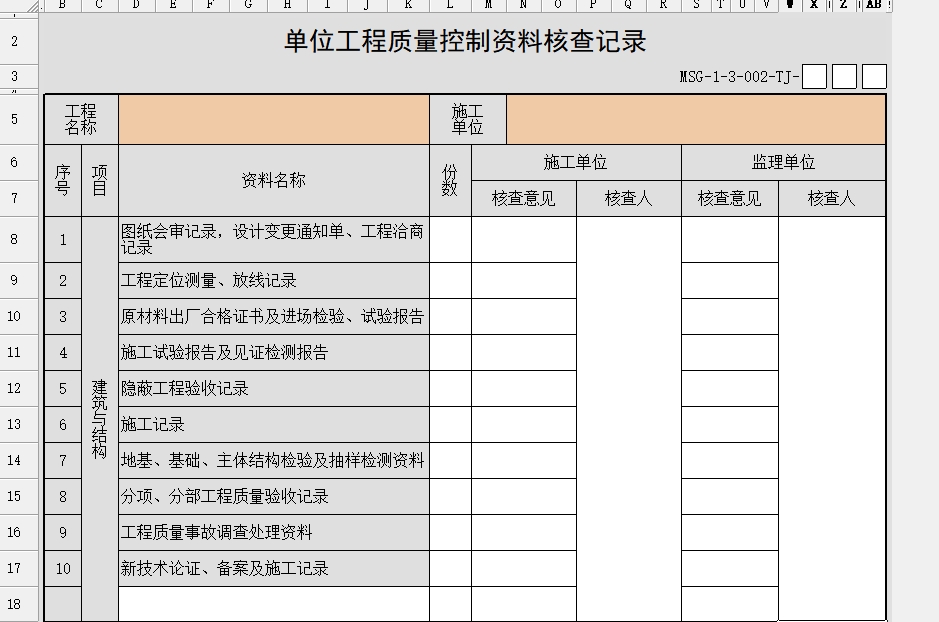Image resolution: width=939 pixels, height=622 pixels.
Task: Select the 工程定位测量、放线记录 cell
Action: pos(273,281)
